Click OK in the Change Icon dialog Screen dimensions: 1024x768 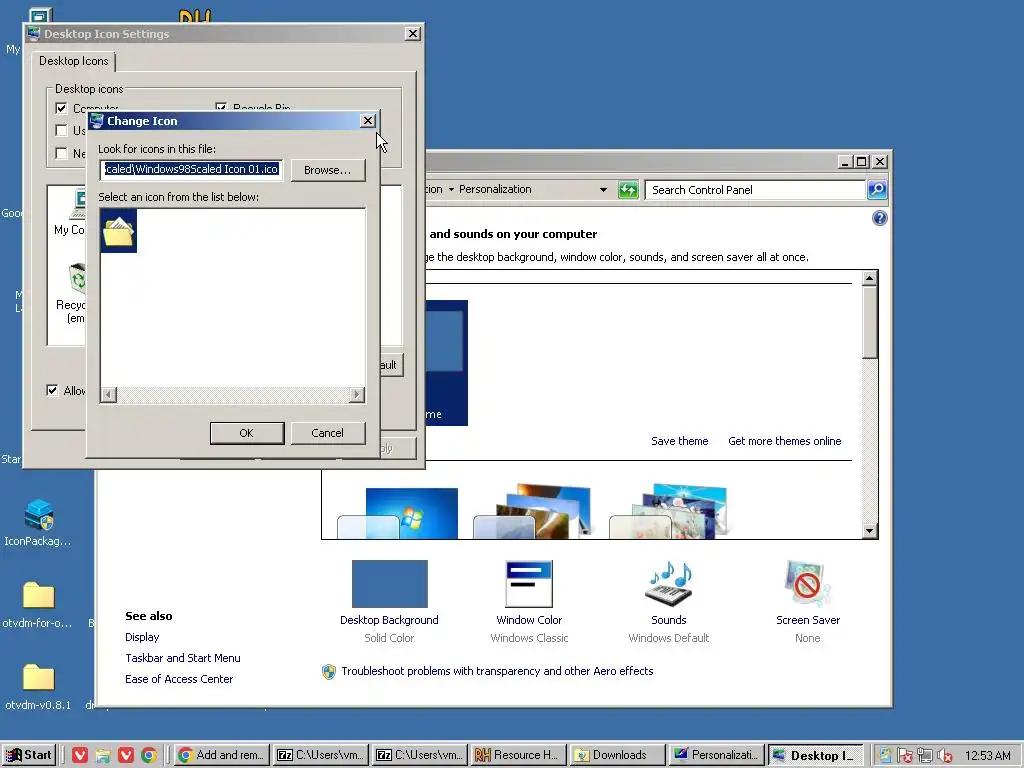(x=247, y=433)
